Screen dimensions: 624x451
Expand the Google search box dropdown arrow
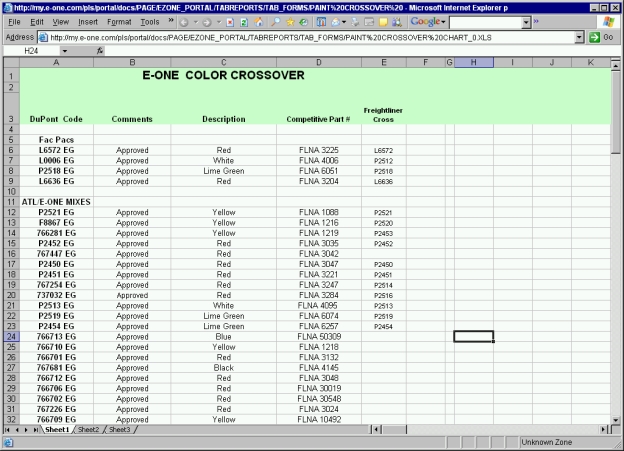click(x=526, y=22)
